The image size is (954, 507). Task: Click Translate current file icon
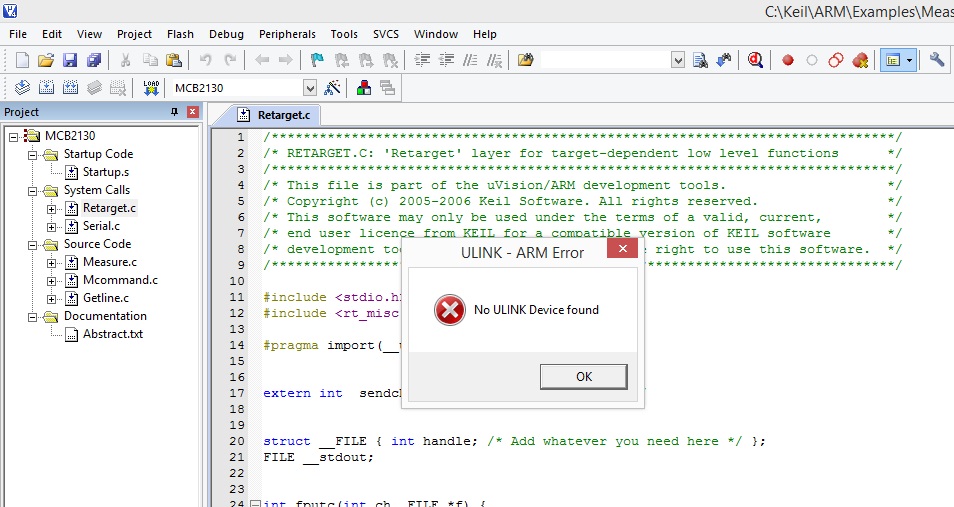click(23, 88)
